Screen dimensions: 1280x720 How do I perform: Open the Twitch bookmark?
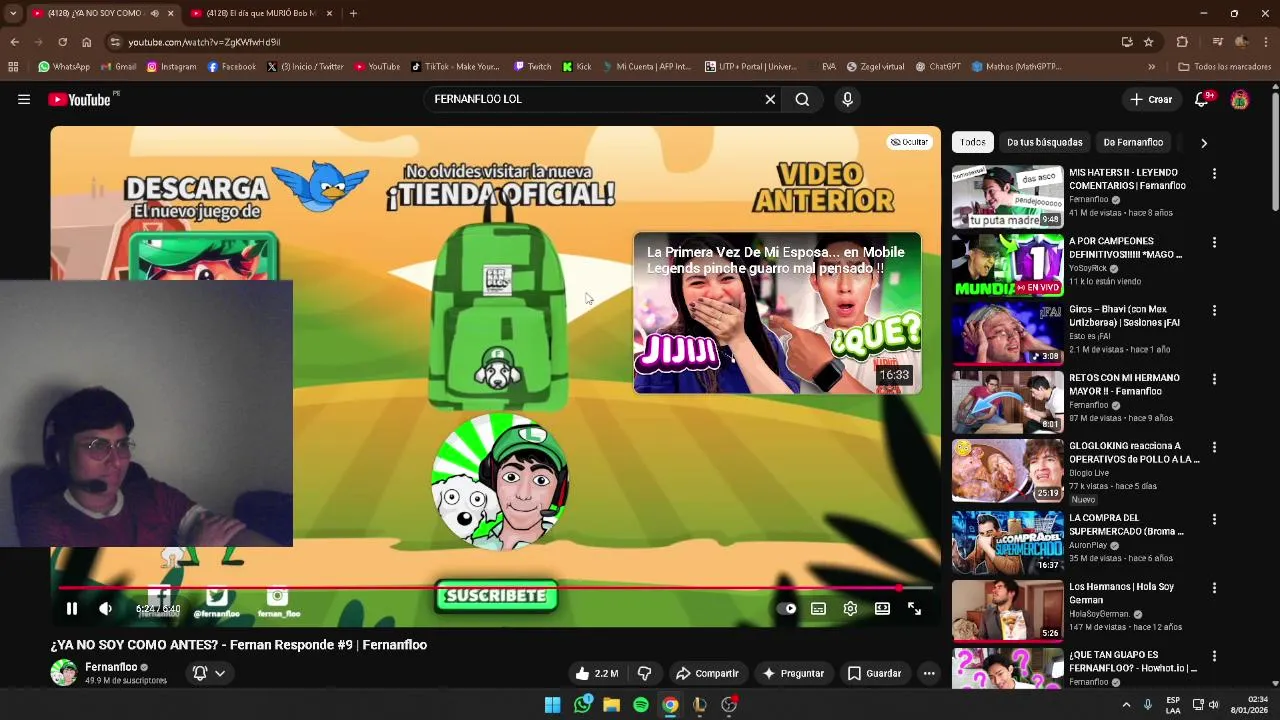click(532, 67)
